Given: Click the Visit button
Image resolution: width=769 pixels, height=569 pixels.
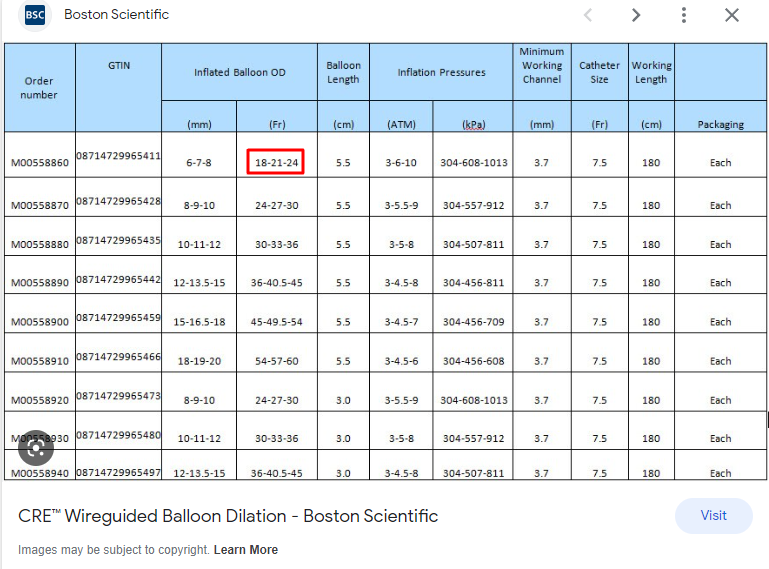Looking at the screenshot, I should pos(714,516).
